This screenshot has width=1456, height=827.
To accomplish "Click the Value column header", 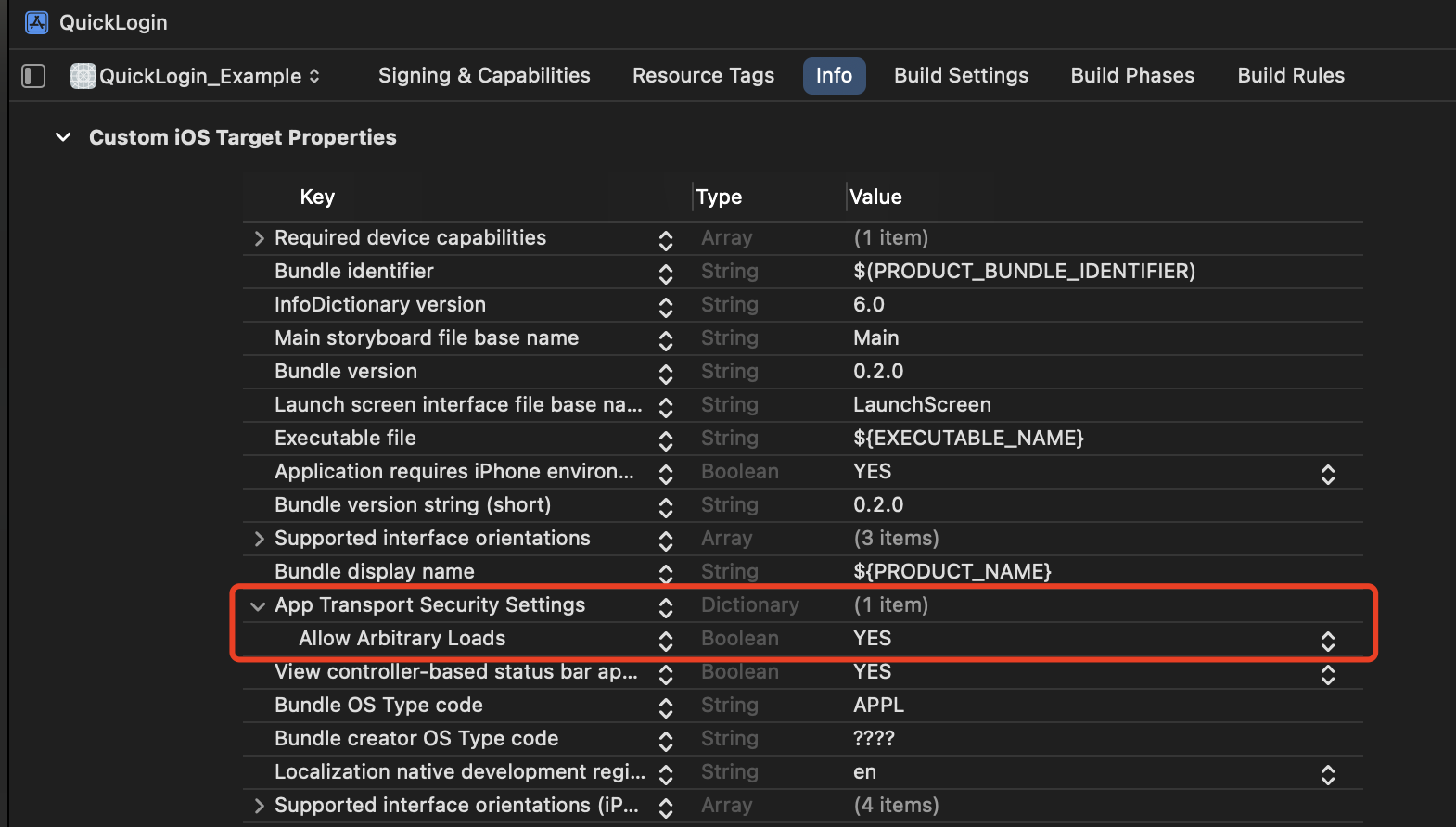I will click(875, 197).
